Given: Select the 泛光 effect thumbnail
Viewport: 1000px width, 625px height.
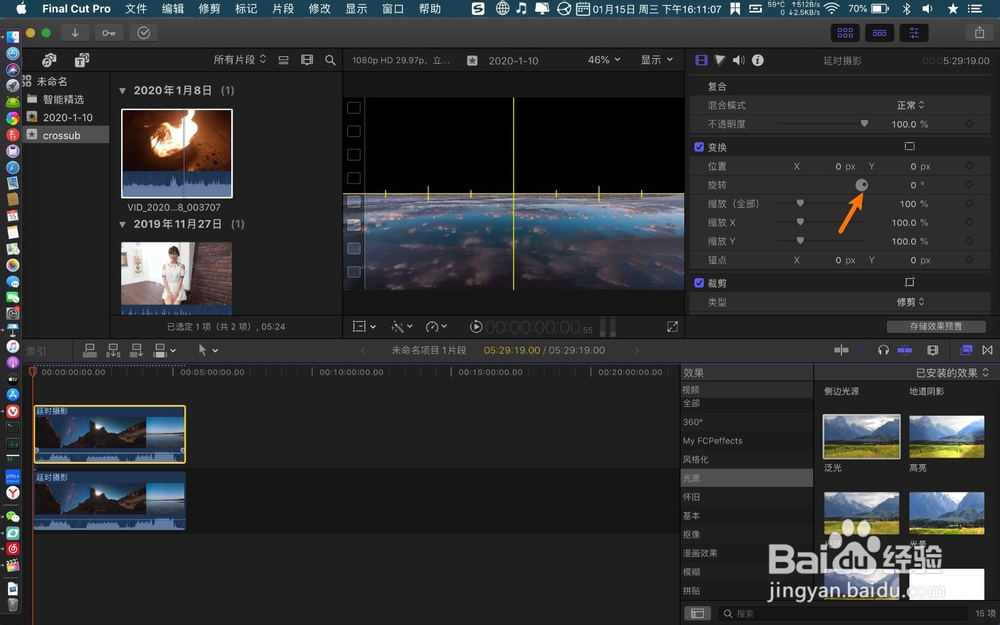Looking at the screenshot, I should pyautogui.click(x=861, y=437).
